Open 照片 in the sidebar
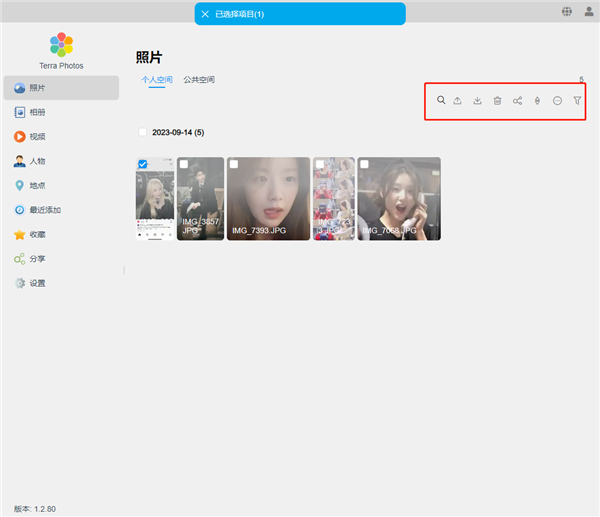The image size is (600, 517). click(x=61, y=88)
